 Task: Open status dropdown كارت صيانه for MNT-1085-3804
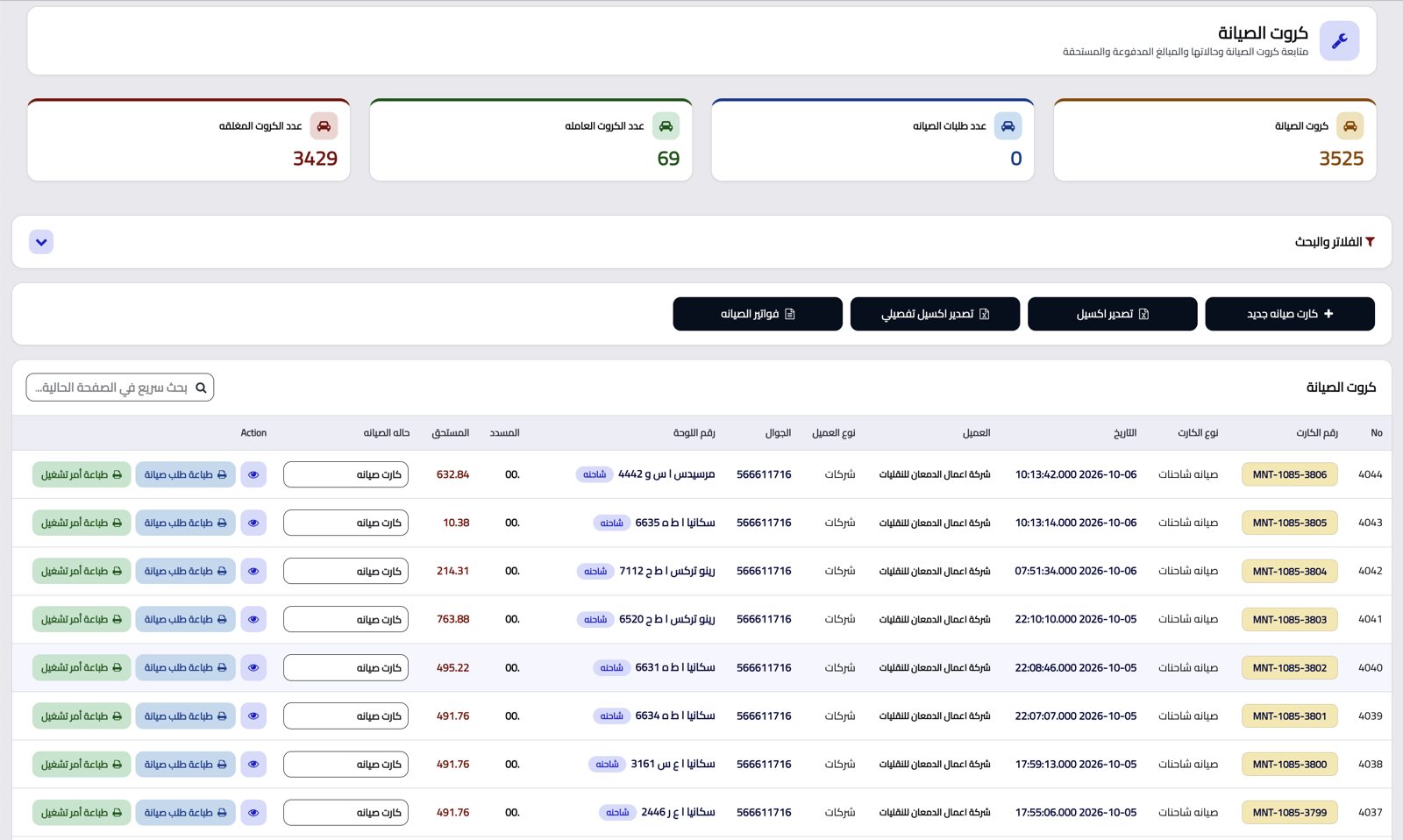[346, 571]
